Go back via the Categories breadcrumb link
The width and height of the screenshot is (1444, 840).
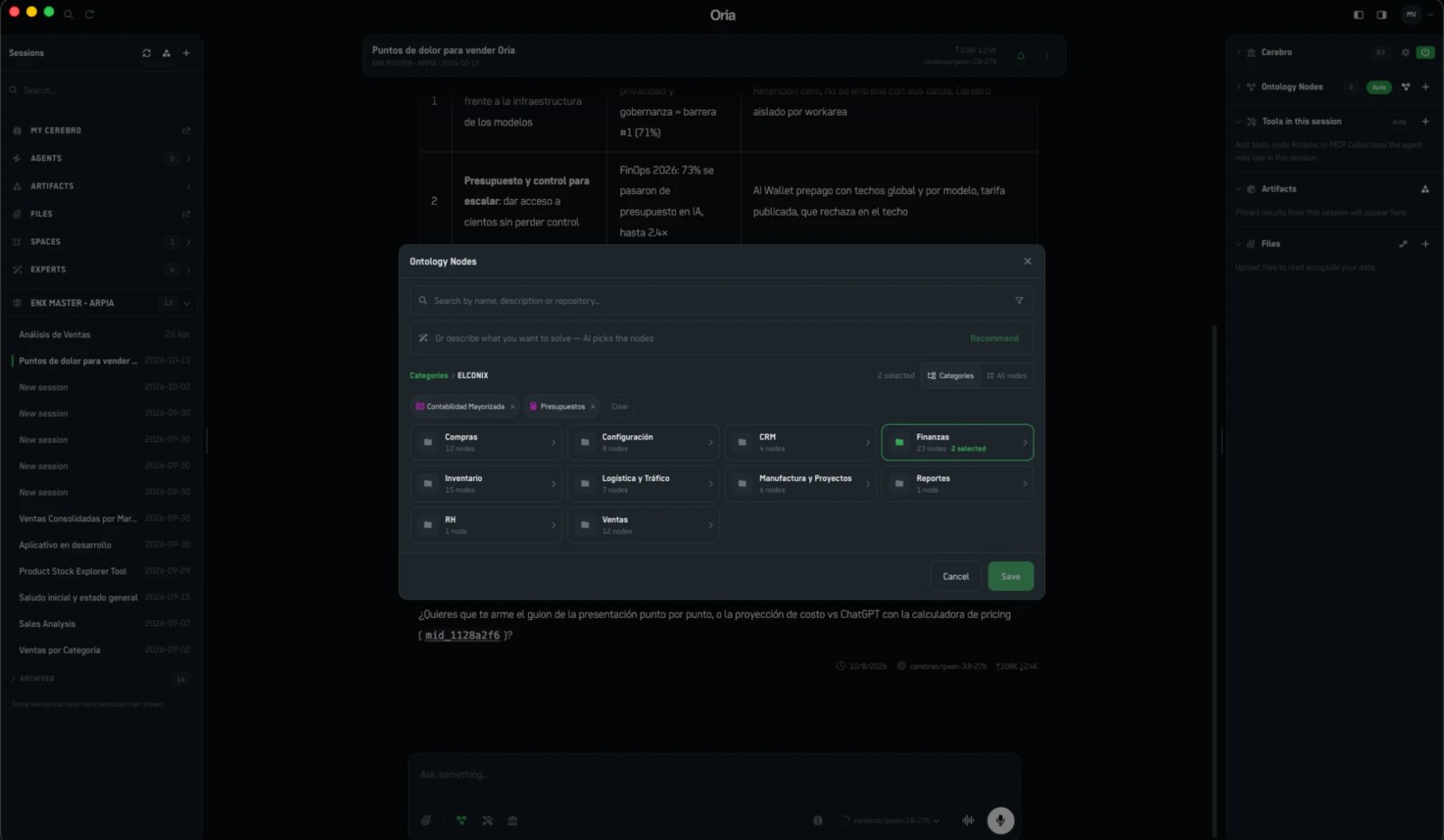(x=429, y=376)
